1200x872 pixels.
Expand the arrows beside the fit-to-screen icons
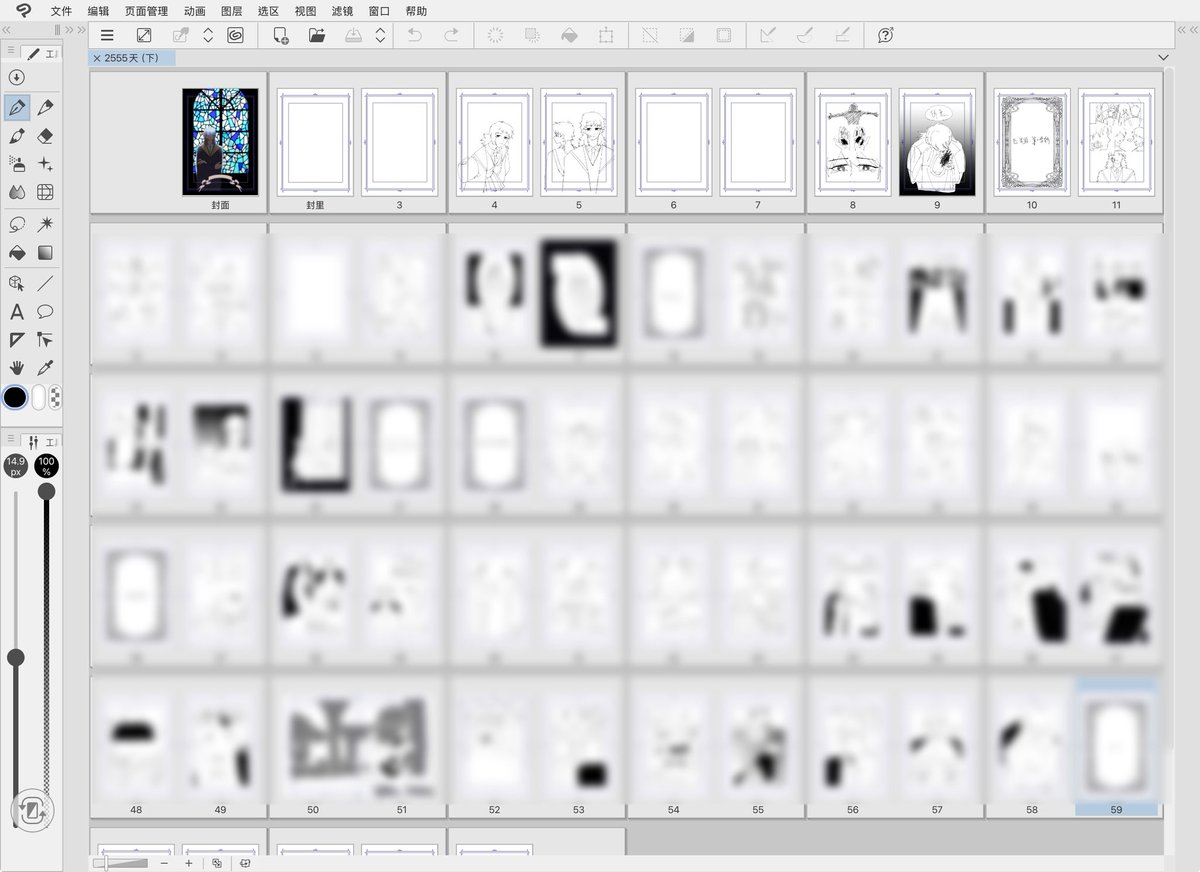tap(208, 35)
